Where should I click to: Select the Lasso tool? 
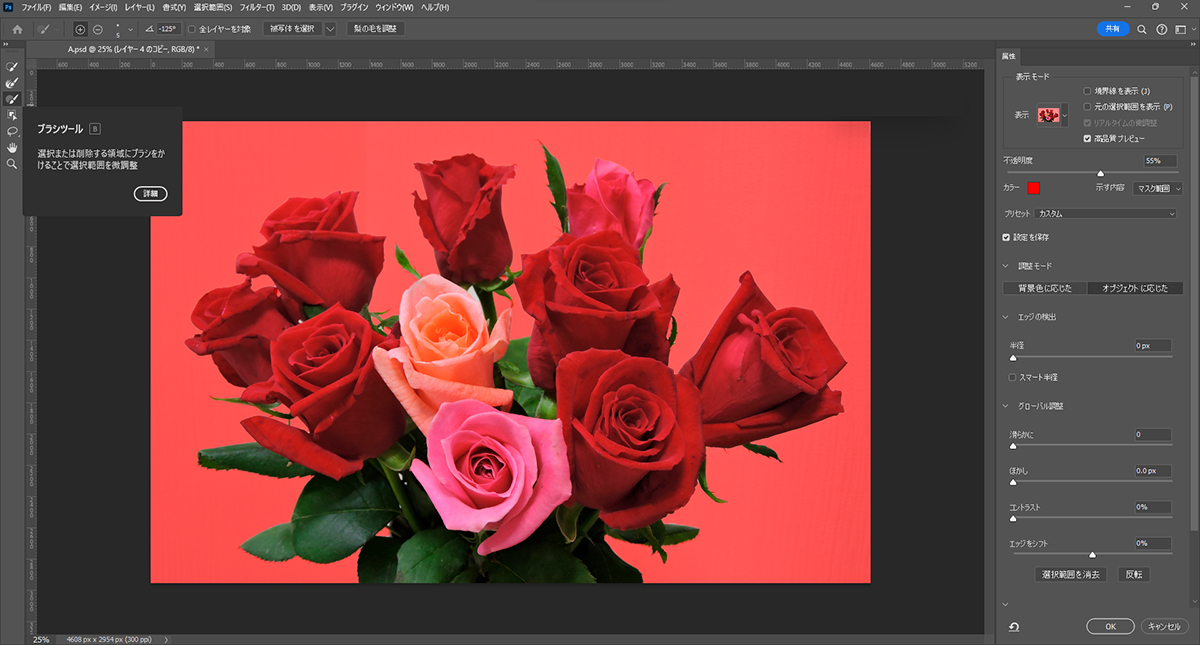[x=12, y=131]
